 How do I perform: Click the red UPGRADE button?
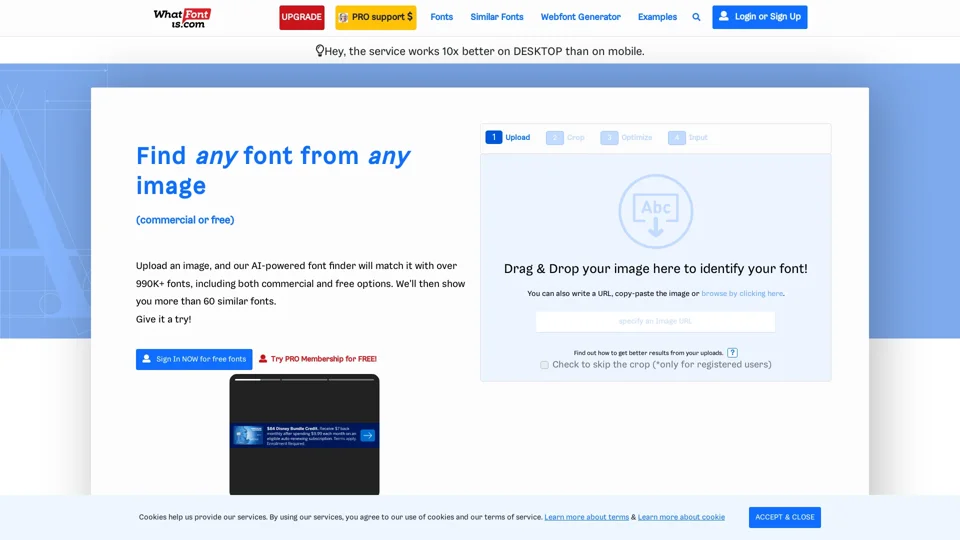tap(302, 17)
